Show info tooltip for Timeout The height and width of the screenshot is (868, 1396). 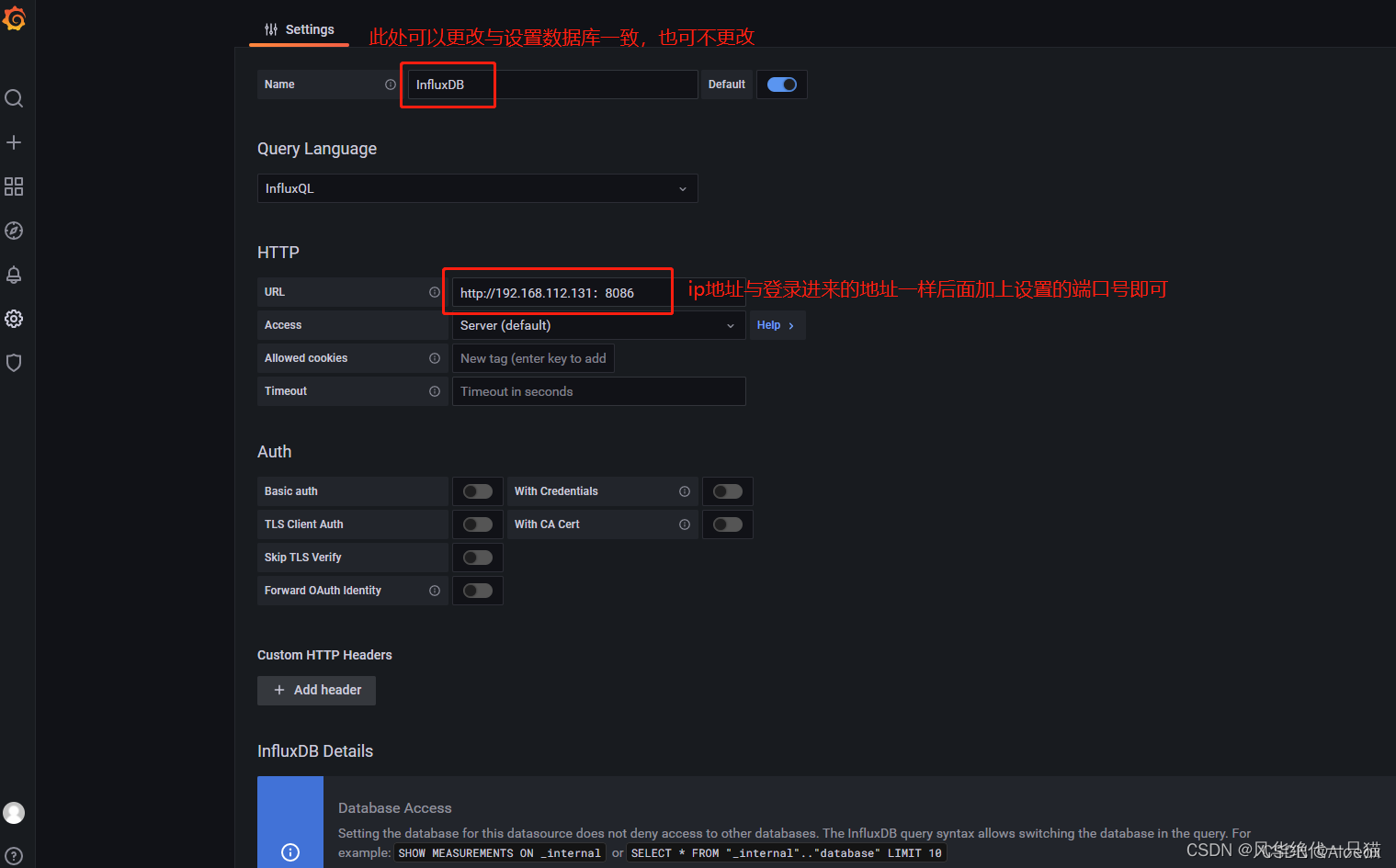click(x=435, y=391)
